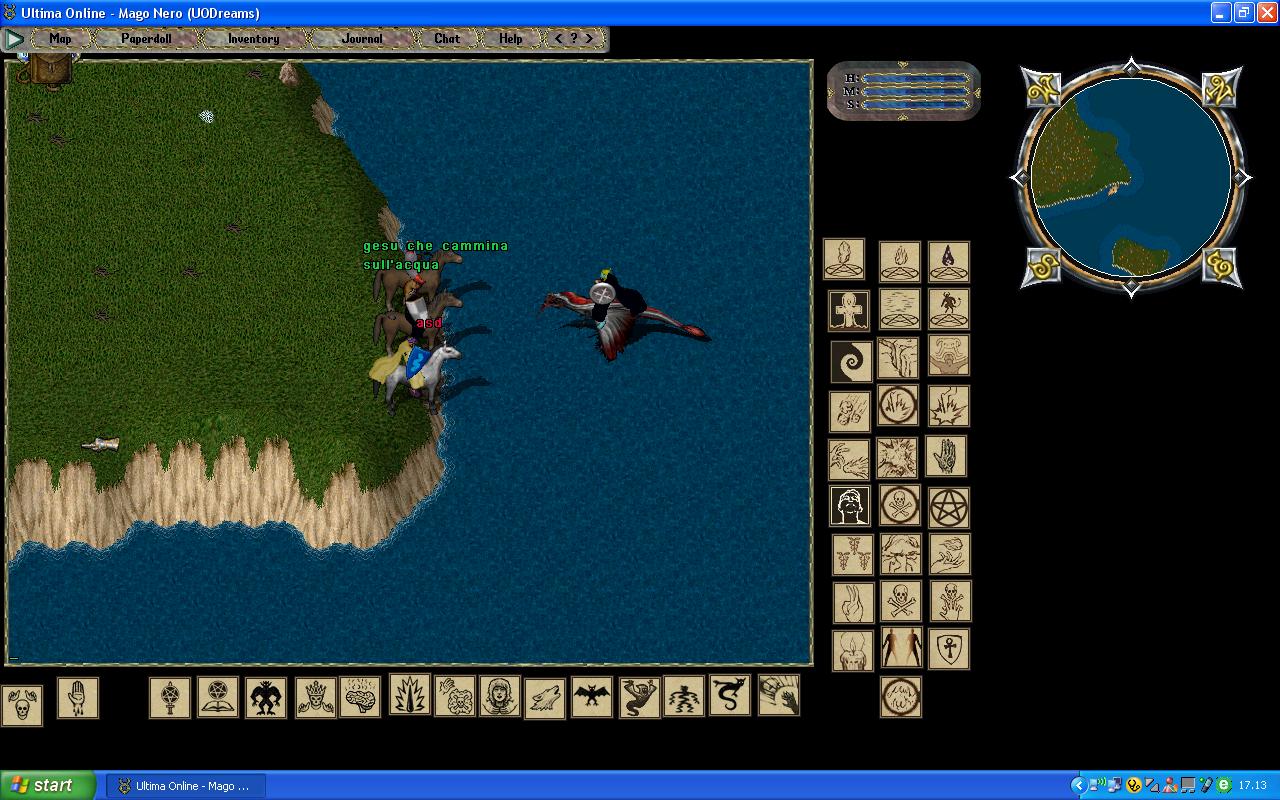Click the system tray clock showing 17.13

click(x=1252, y=786)
